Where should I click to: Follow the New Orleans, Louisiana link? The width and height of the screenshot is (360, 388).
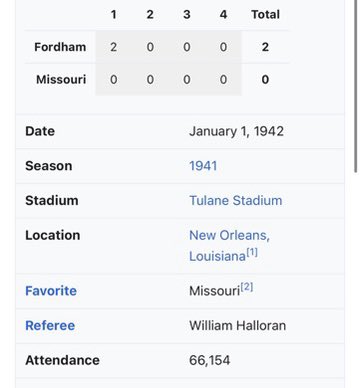pyautogui.click(x=229, y=246)
